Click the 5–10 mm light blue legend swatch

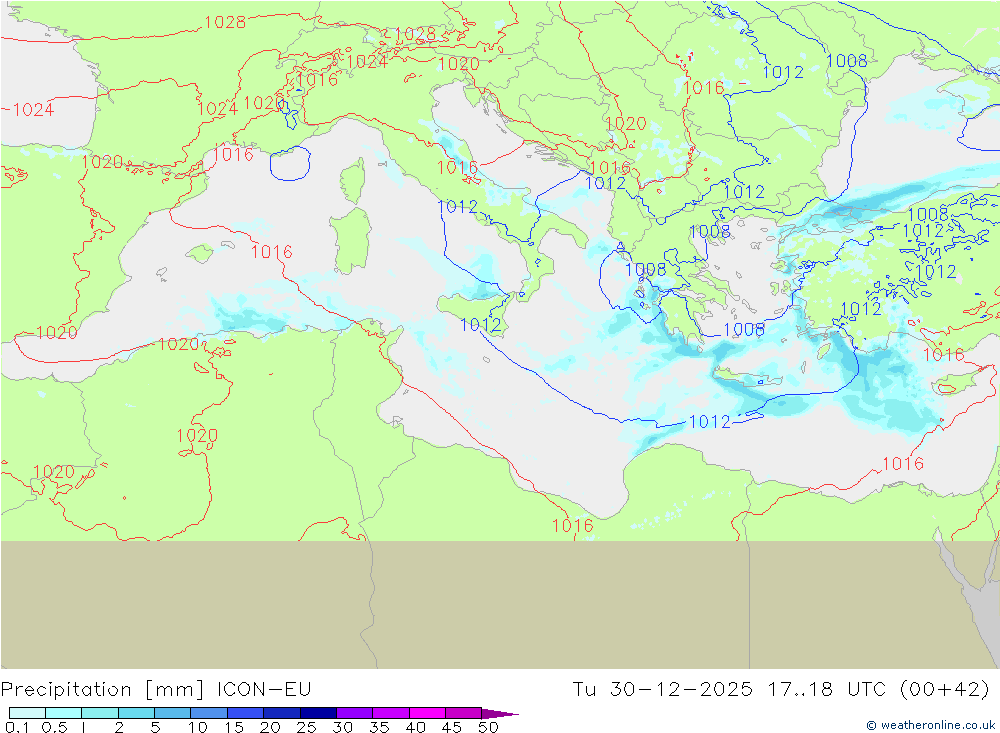[172, 713]
